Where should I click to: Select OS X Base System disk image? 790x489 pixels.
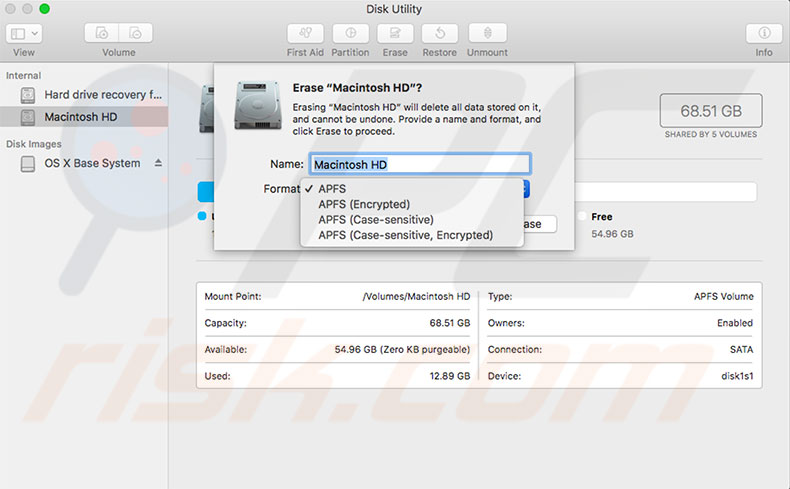click(92, 163)
